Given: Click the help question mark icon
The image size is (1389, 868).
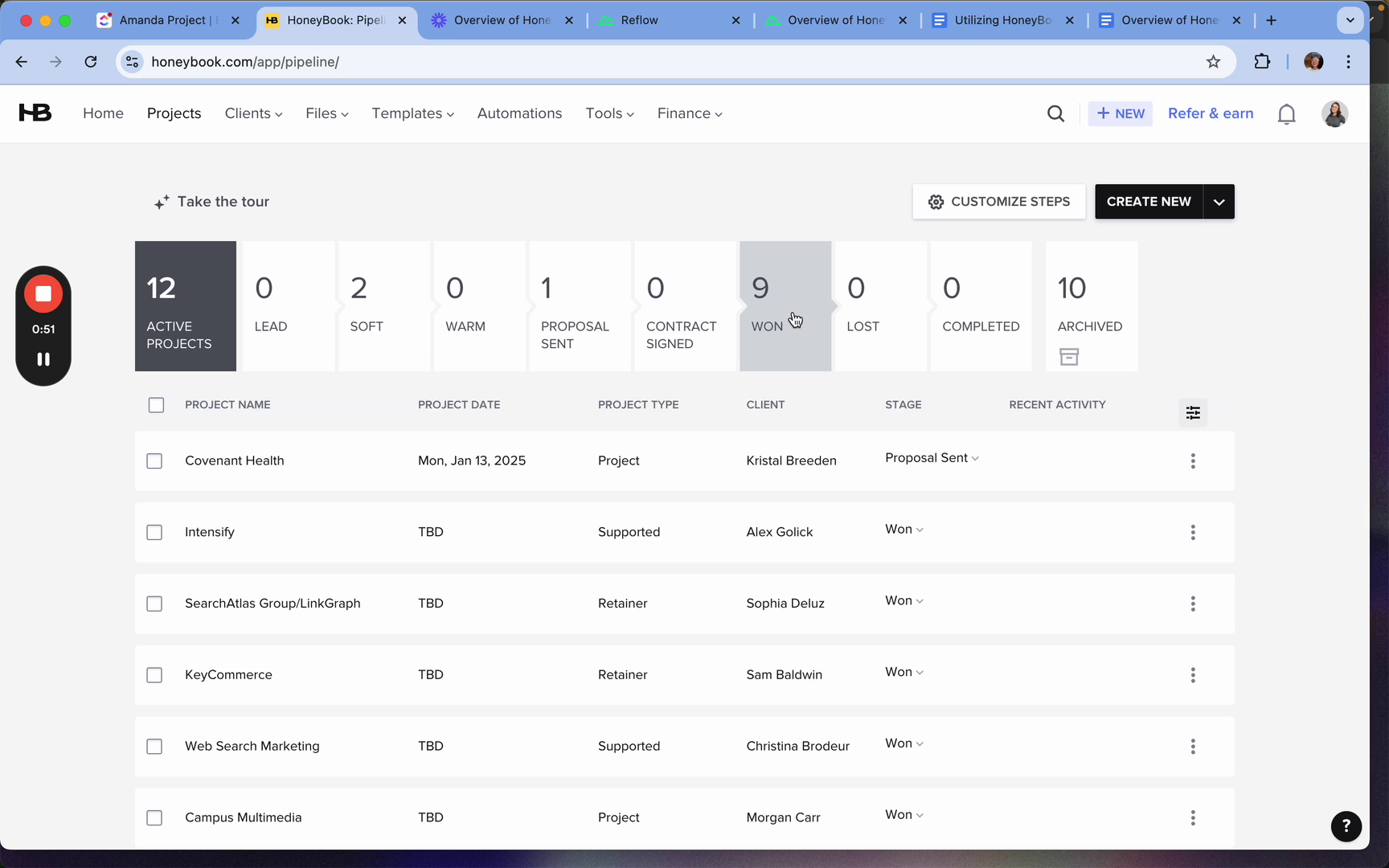Looking at the screenshot, I should [x=1346, y=826].
